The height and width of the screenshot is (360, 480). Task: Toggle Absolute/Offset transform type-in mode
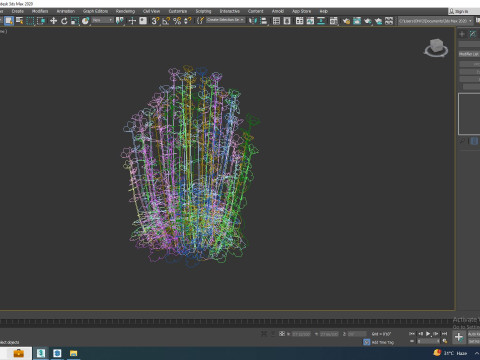[282, 333]
